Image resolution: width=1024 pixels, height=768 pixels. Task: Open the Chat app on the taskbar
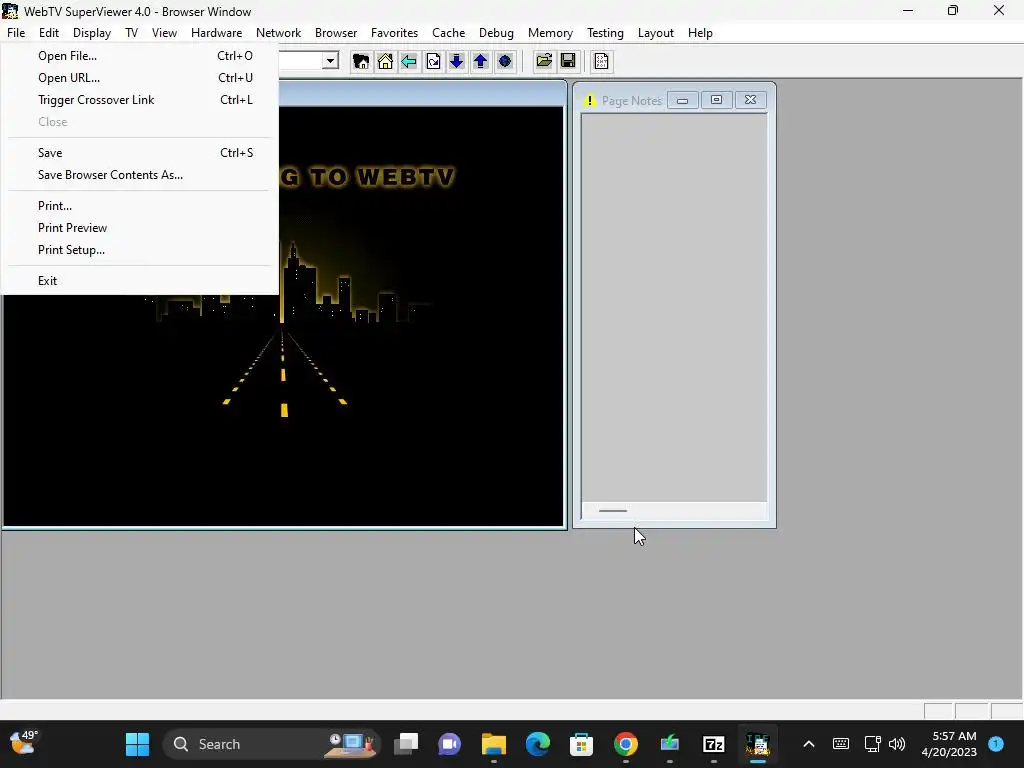[449, 744]
